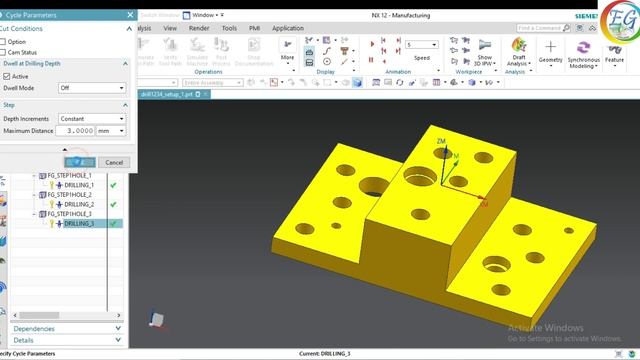This screenshot has height=360, width=640.
Task: Minimize the ribbon with chevron icon
Action: pyautogui.click(x=593, y=28)
